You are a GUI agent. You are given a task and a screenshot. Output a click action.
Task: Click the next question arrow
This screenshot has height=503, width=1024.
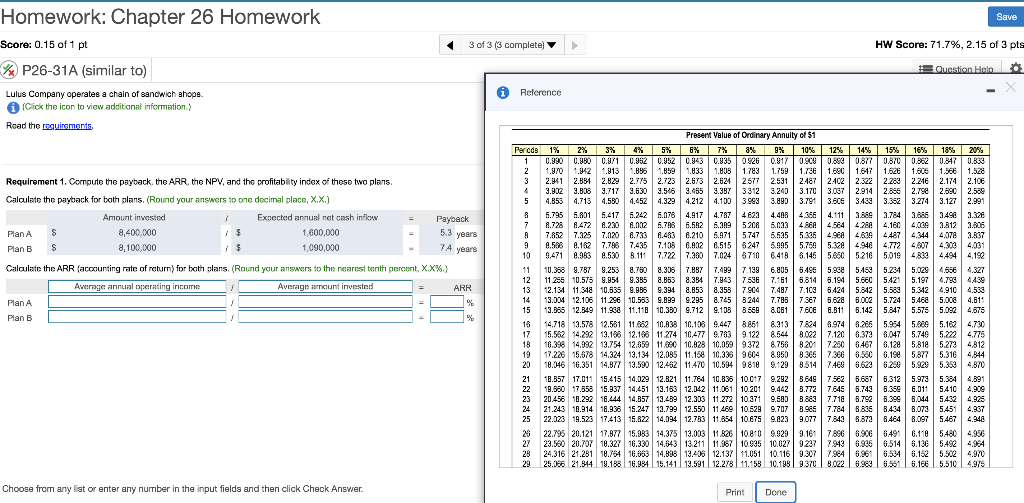[574, 46]
